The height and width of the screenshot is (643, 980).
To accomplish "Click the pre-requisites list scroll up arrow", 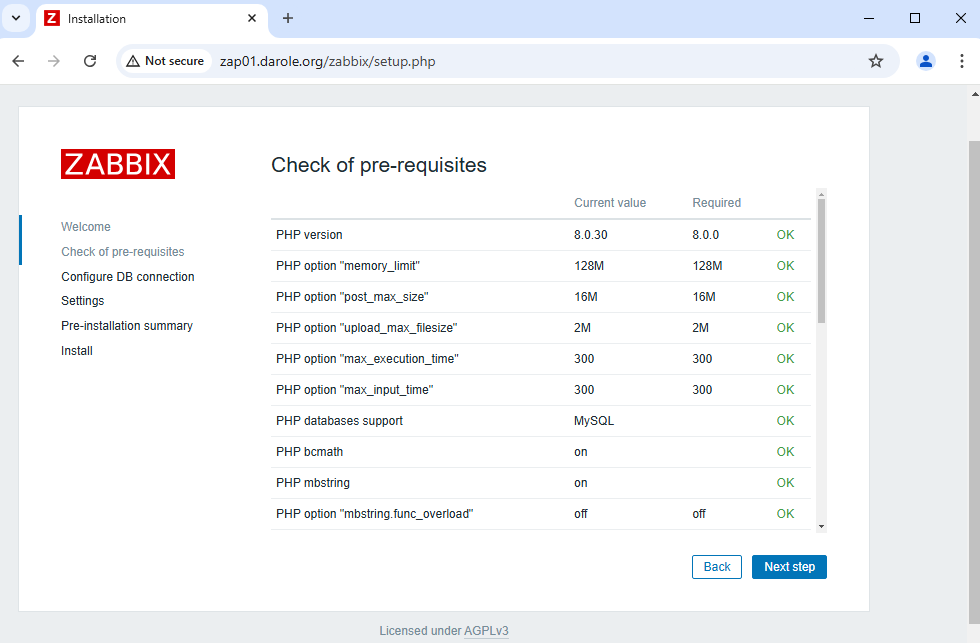I will 821,194.
